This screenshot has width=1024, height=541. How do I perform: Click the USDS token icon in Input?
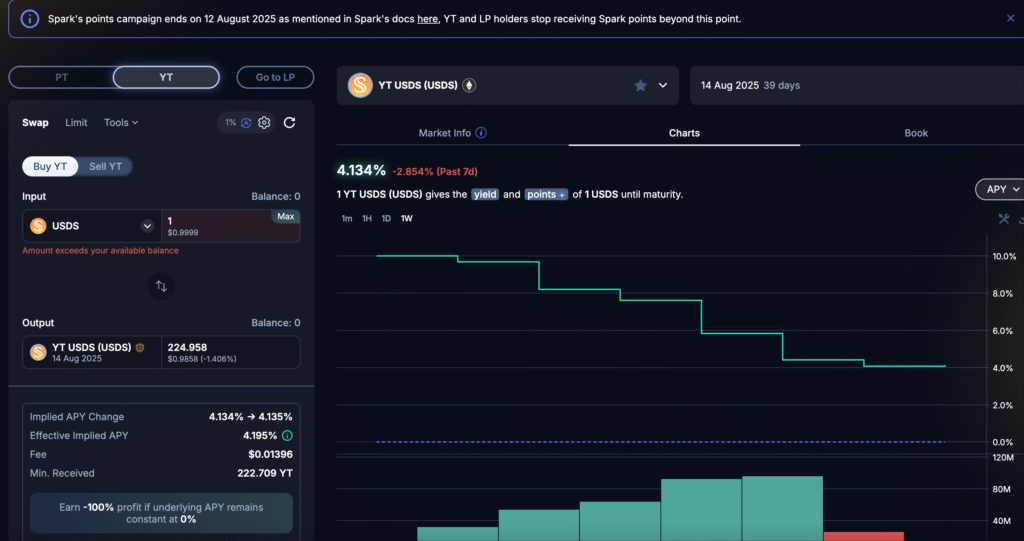(38, 226)
